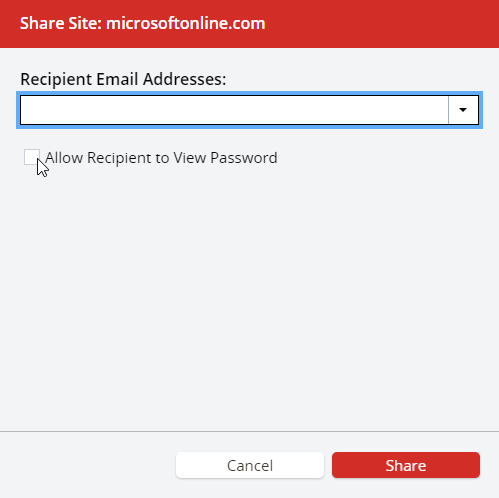499x498 pixels.
Task: Show saved recipients via the combo box arrow
Action: (x=463, y=110)
